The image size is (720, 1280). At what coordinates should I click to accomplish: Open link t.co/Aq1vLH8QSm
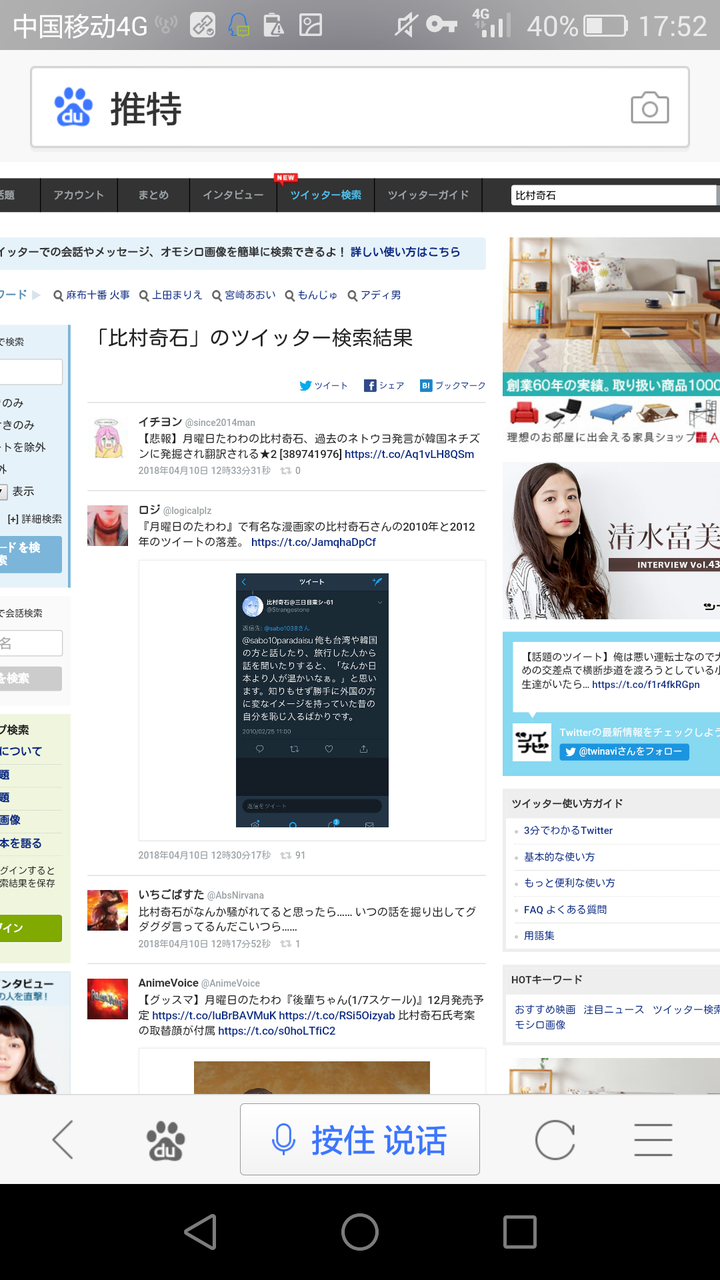(409, 454)
